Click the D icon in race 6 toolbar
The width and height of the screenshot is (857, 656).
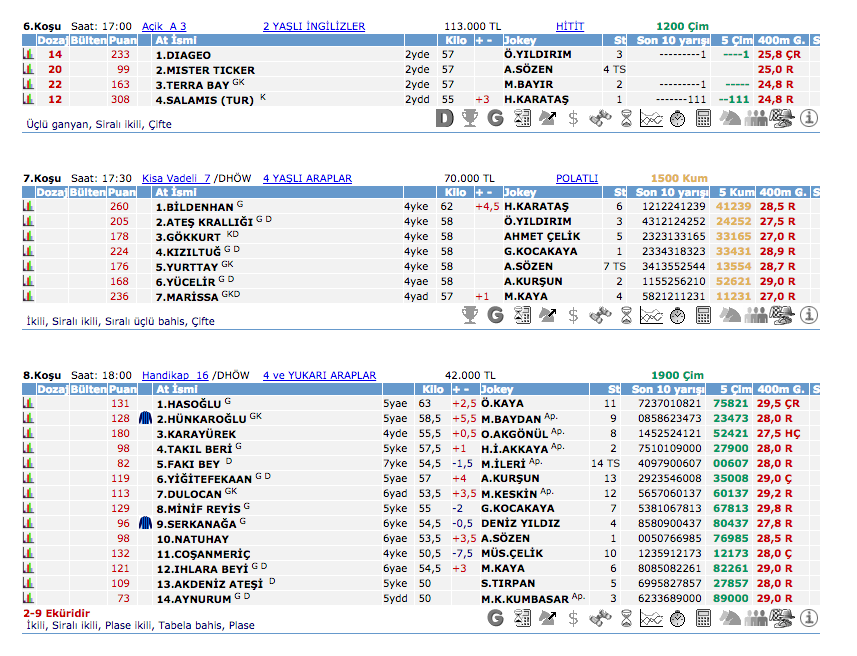click(445, 118)
